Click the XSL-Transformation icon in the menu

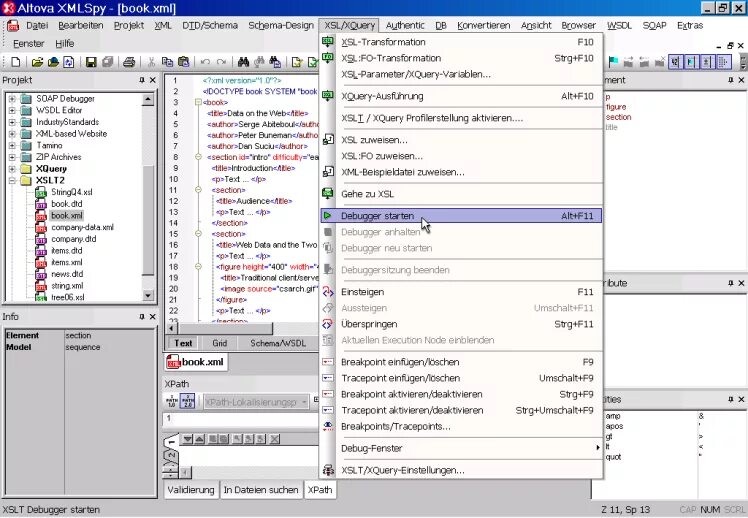tap(328, 42)
